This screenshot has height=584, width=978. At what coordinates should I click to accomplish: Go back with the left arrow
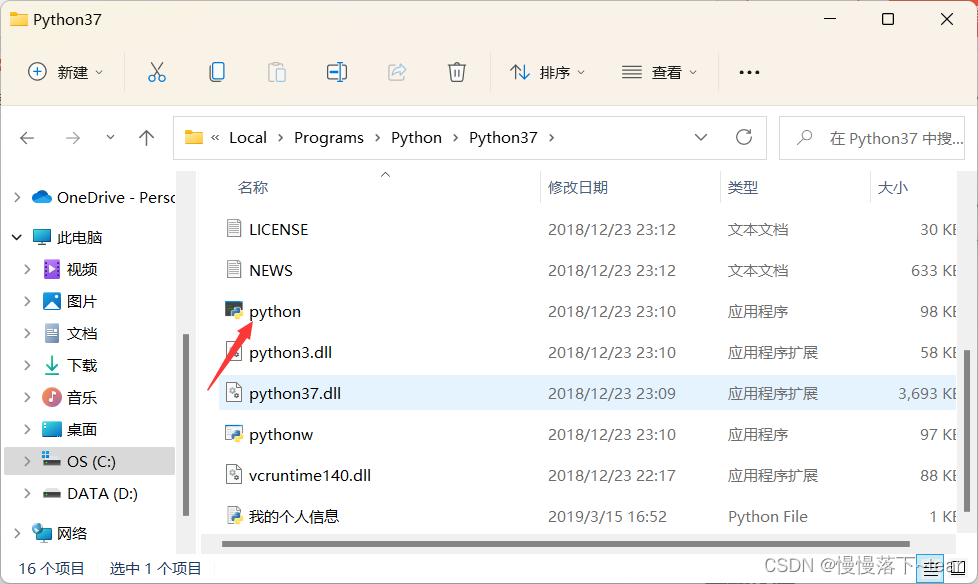pos(27,138)
